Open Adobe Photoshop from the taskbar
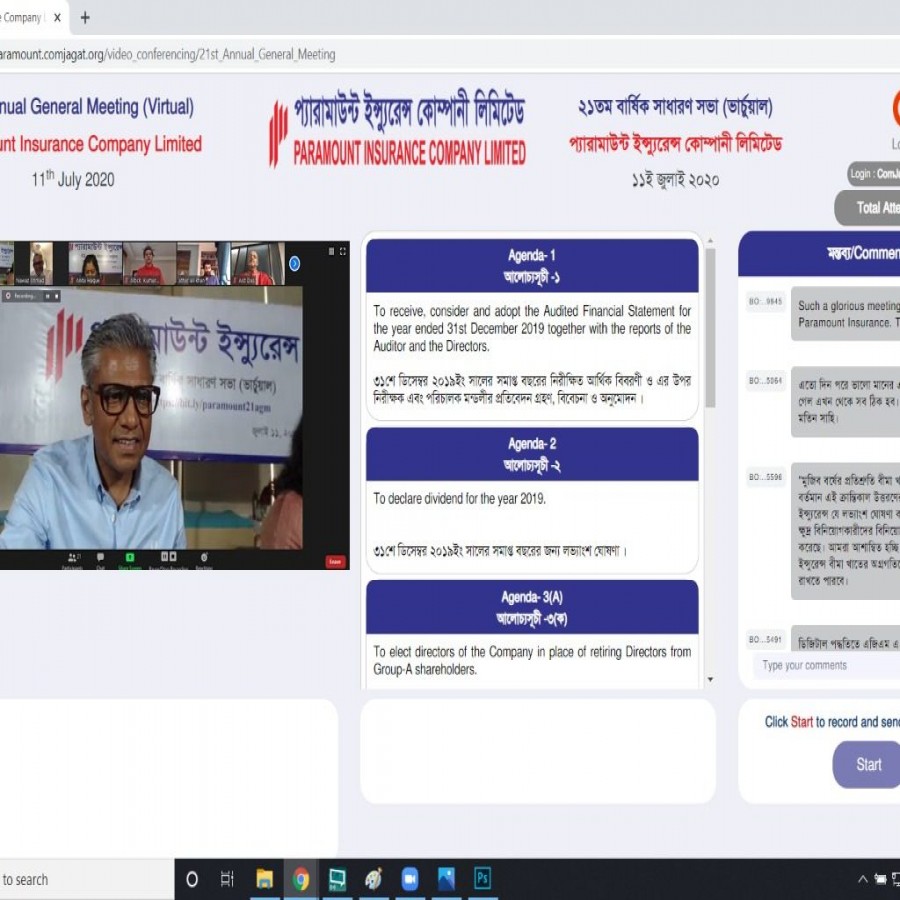This screenshot has height=900, width=900. click(482, 879)
